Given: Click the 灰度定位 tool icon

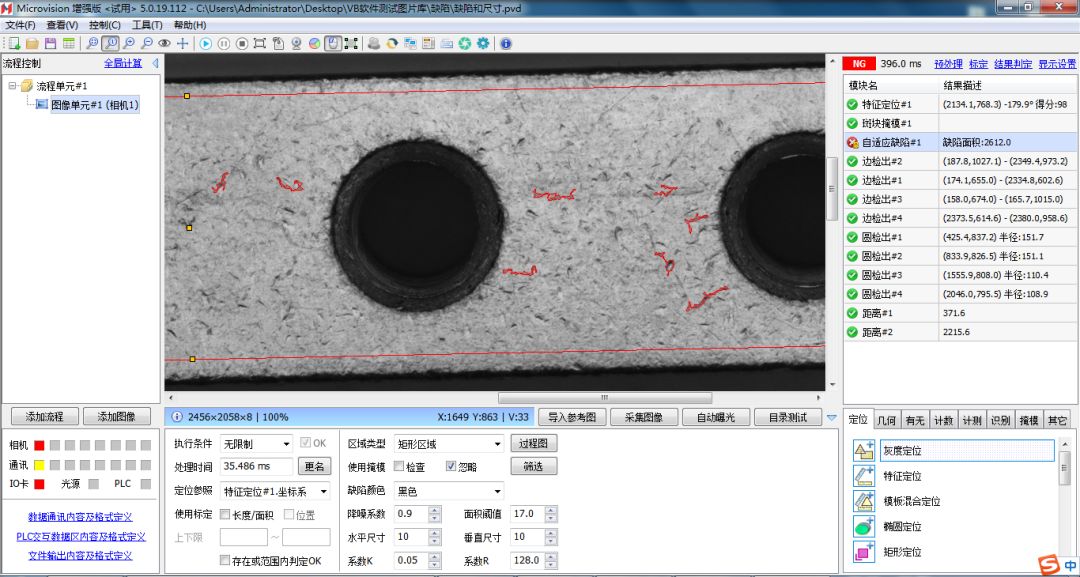Looking at the screenshot, I should (864, 451).
